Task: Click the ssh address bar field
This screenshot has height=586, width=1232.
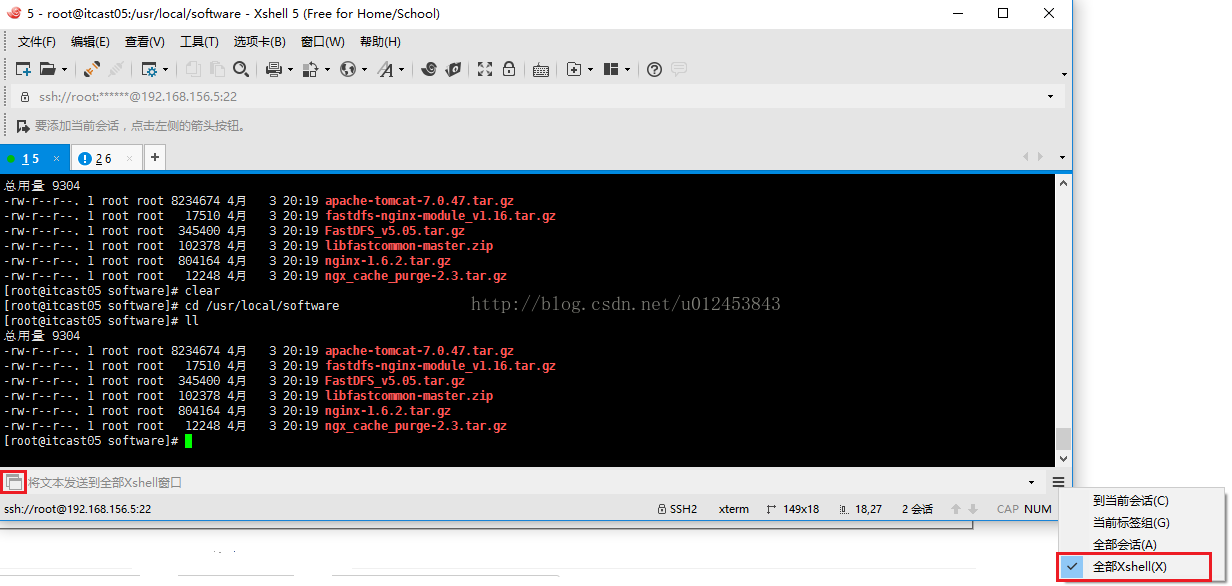Action: point(535,97)
